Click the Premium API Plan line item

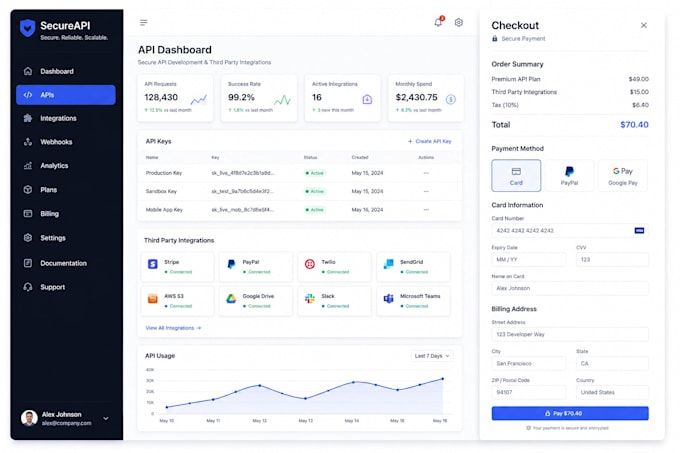(x=570, y=79)
